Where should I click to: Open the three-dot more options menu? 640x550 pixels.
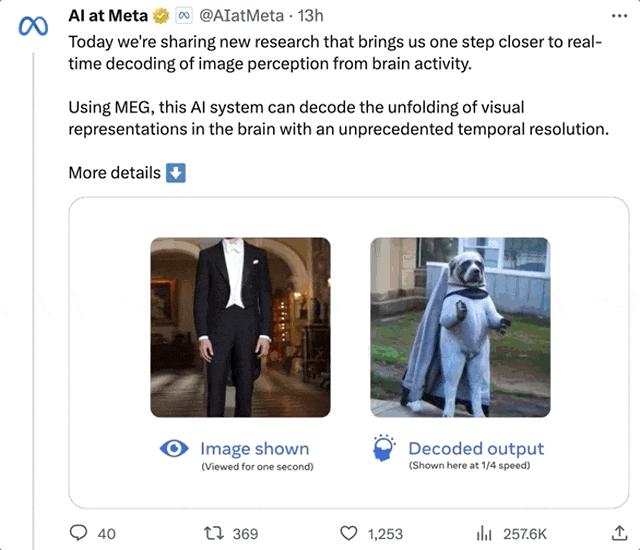(x=620, y=16)
